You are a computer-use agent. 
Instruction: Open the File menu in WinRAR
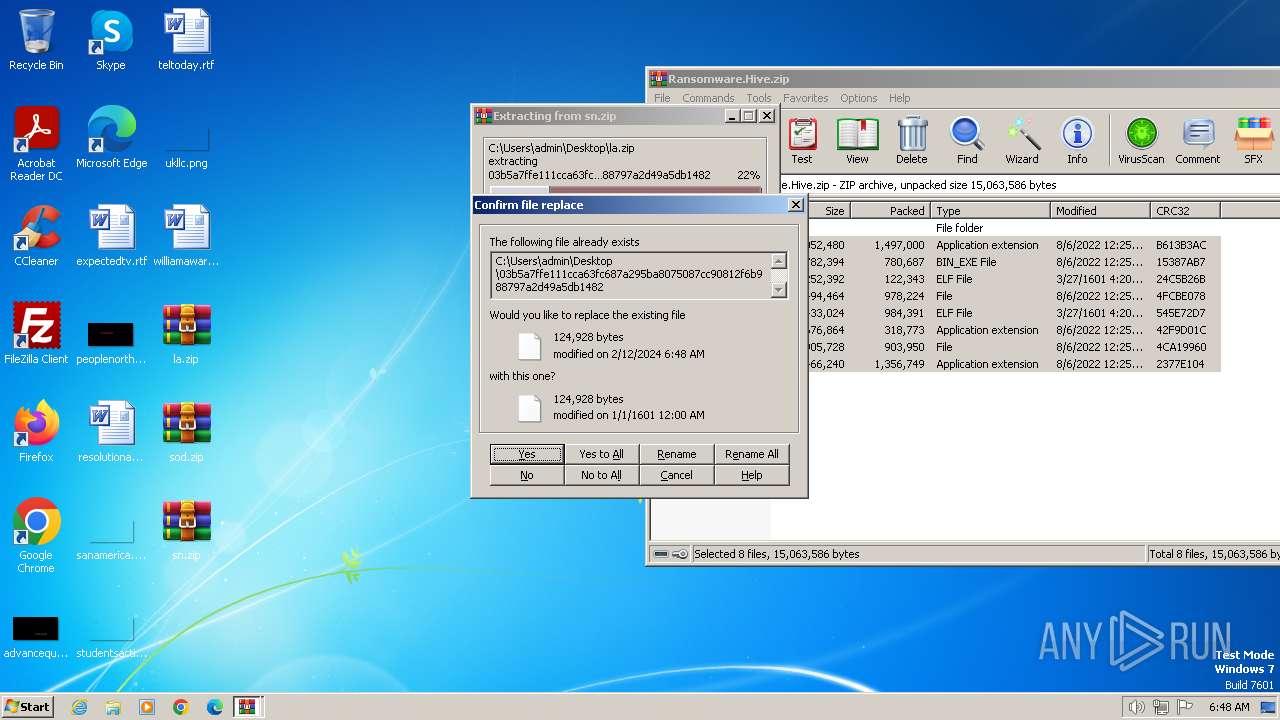pyautogui.click(x=662, y=98)
